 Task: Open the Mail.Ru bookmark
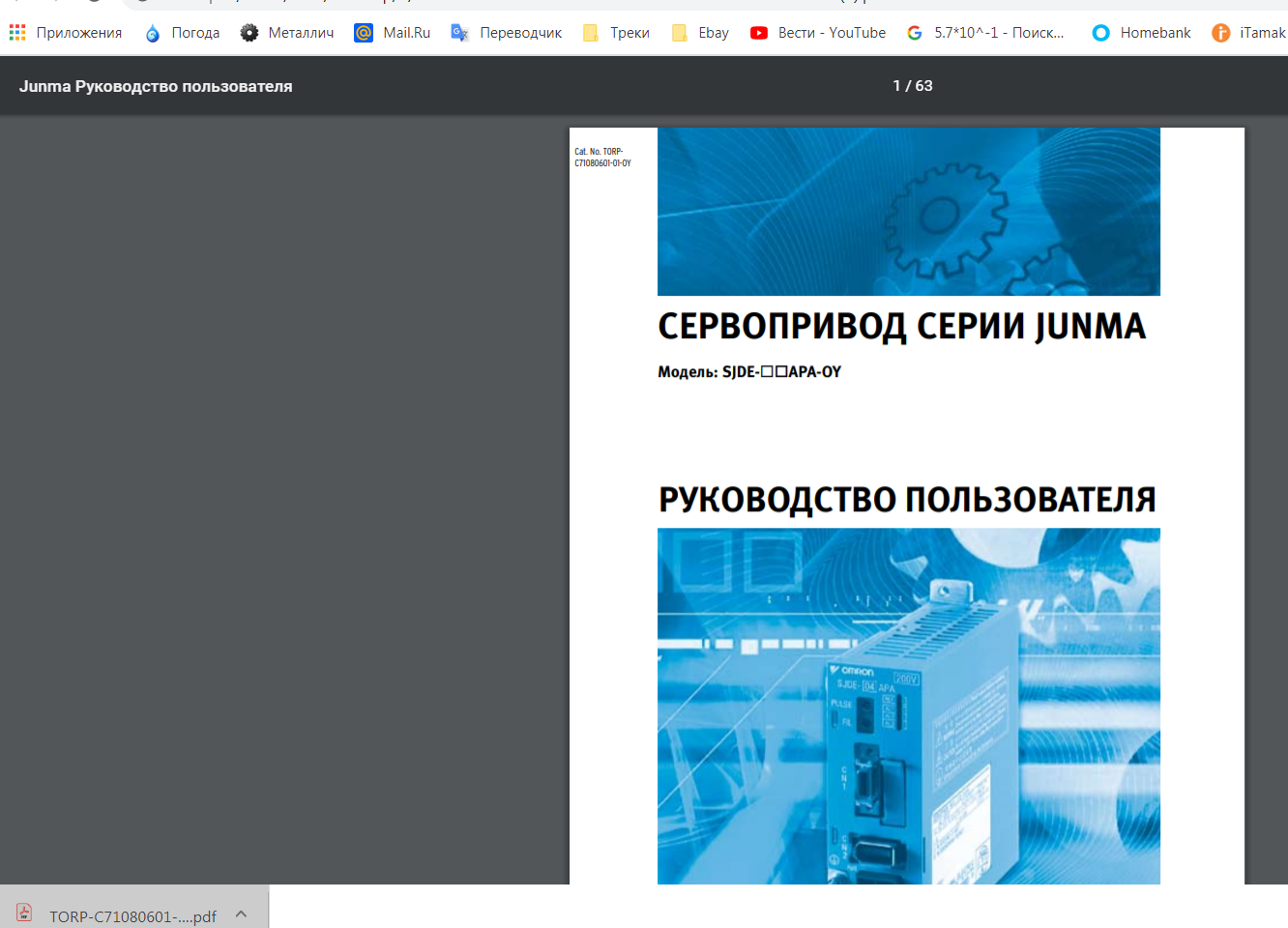click(x=407, y=33)
